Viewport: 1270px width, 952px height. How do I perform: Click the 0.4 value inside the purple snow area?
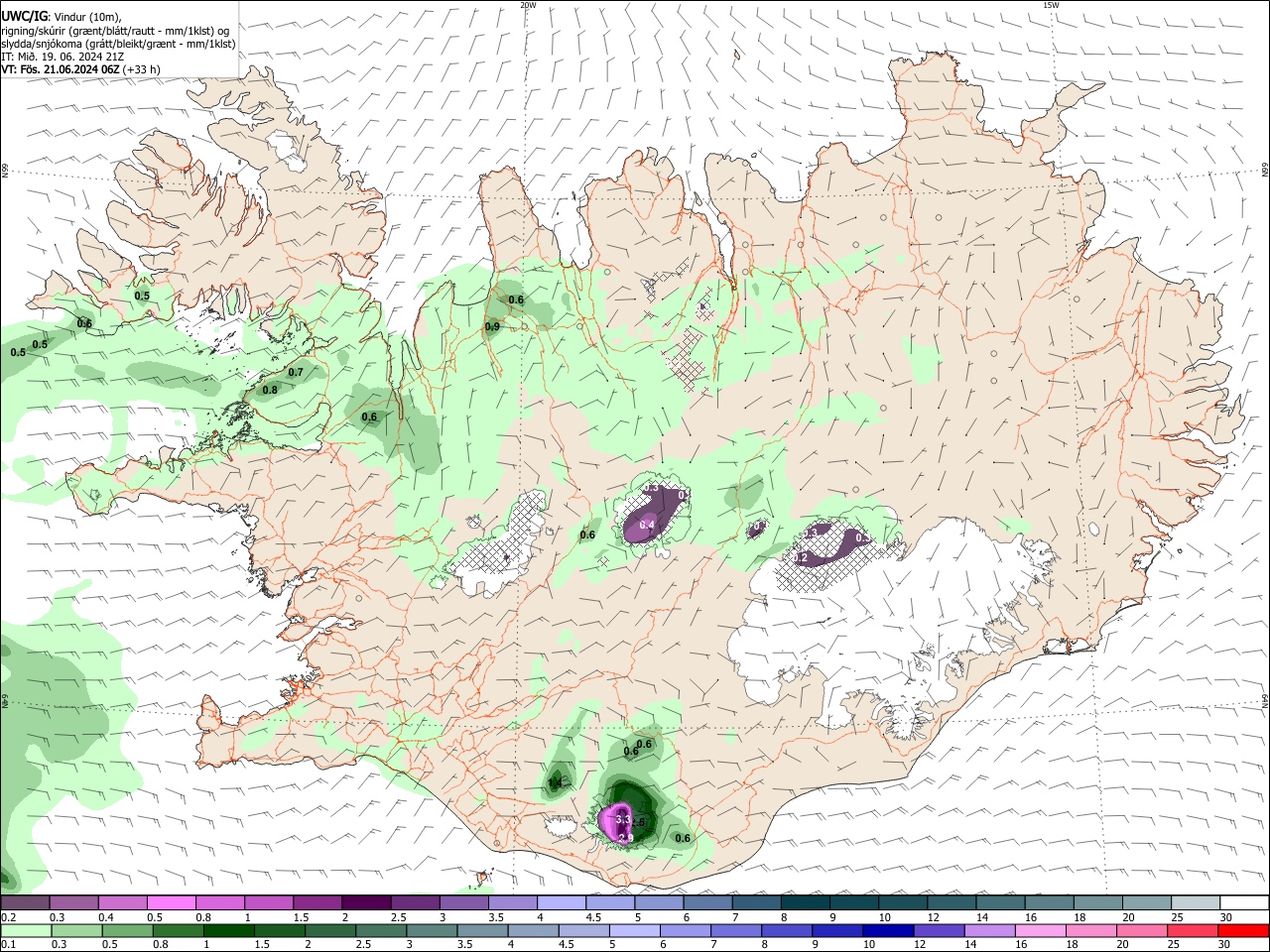(x=648, y=525)
